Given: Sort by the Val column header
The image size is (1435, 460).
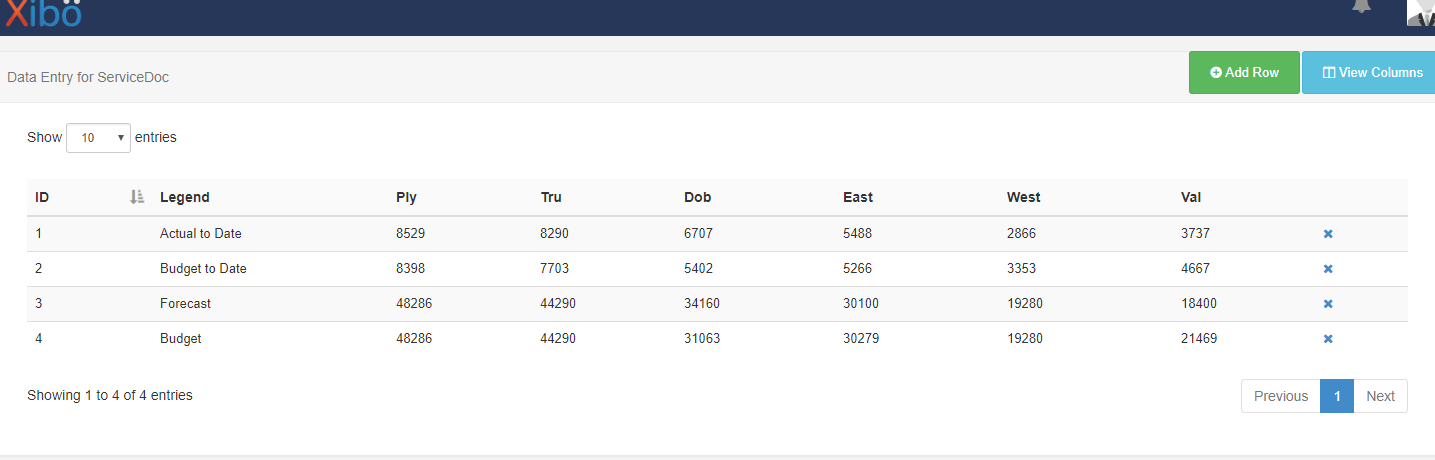Looking at the screenshot, I should click(x=1191, y=197).
